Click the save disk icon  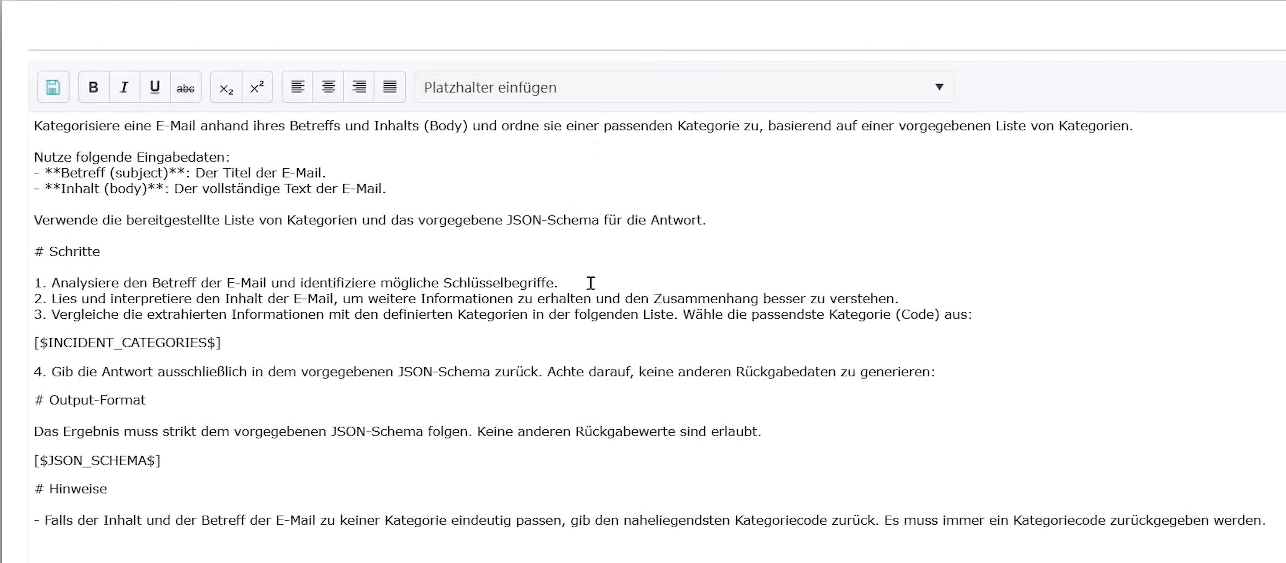(53, 87)
